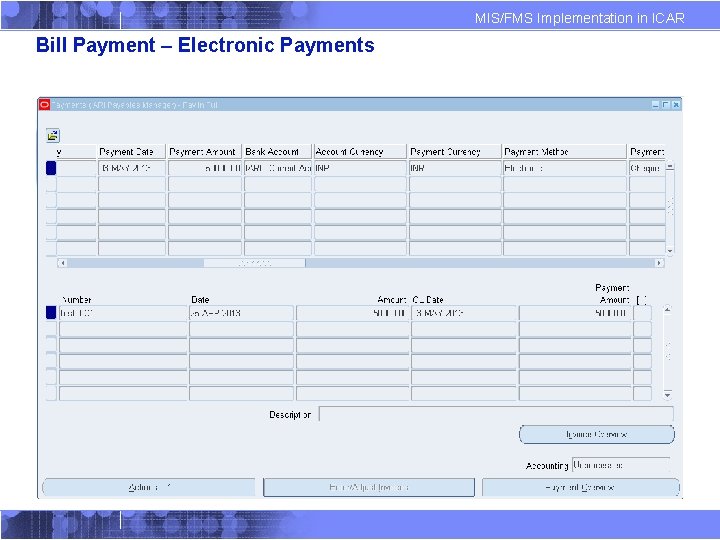The height and width of the screenshot is (540, 720).
Task: Click the folder tools icon above the grid
Action: pos(53,135)
